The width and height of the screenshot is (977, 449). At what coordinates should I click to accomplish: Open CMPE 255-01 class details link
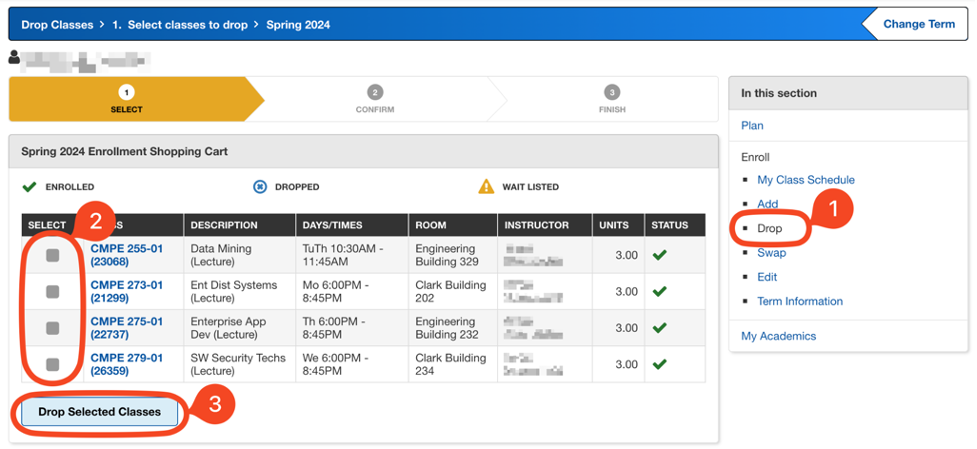126,255
